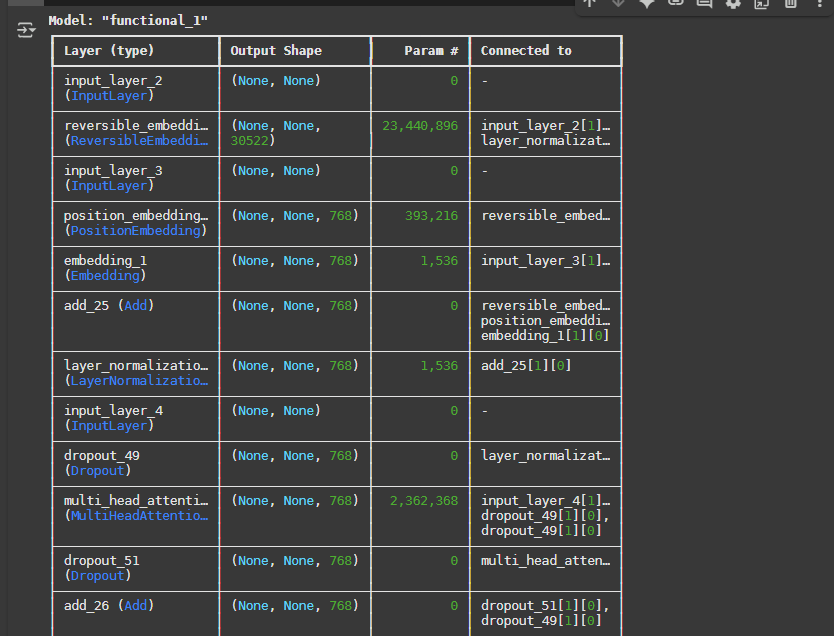
Task: Open cell settings gear icon
Action: 733,4
